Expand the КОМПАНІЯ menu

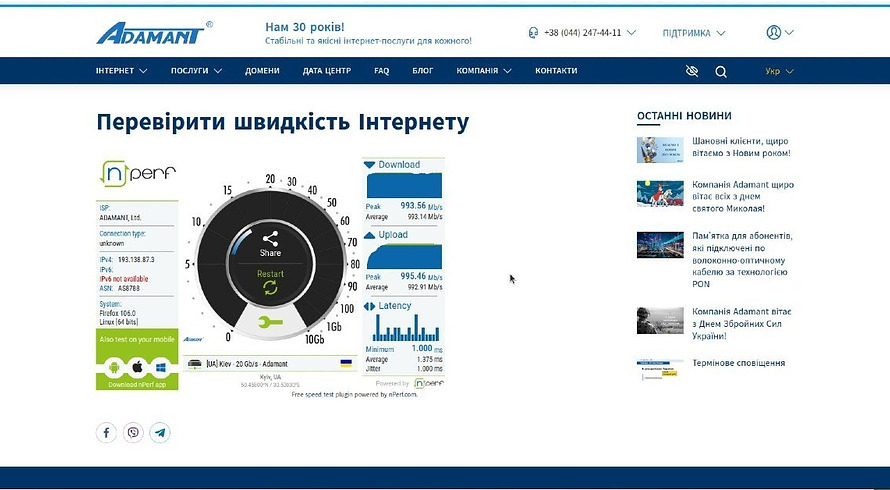(484, 71)
